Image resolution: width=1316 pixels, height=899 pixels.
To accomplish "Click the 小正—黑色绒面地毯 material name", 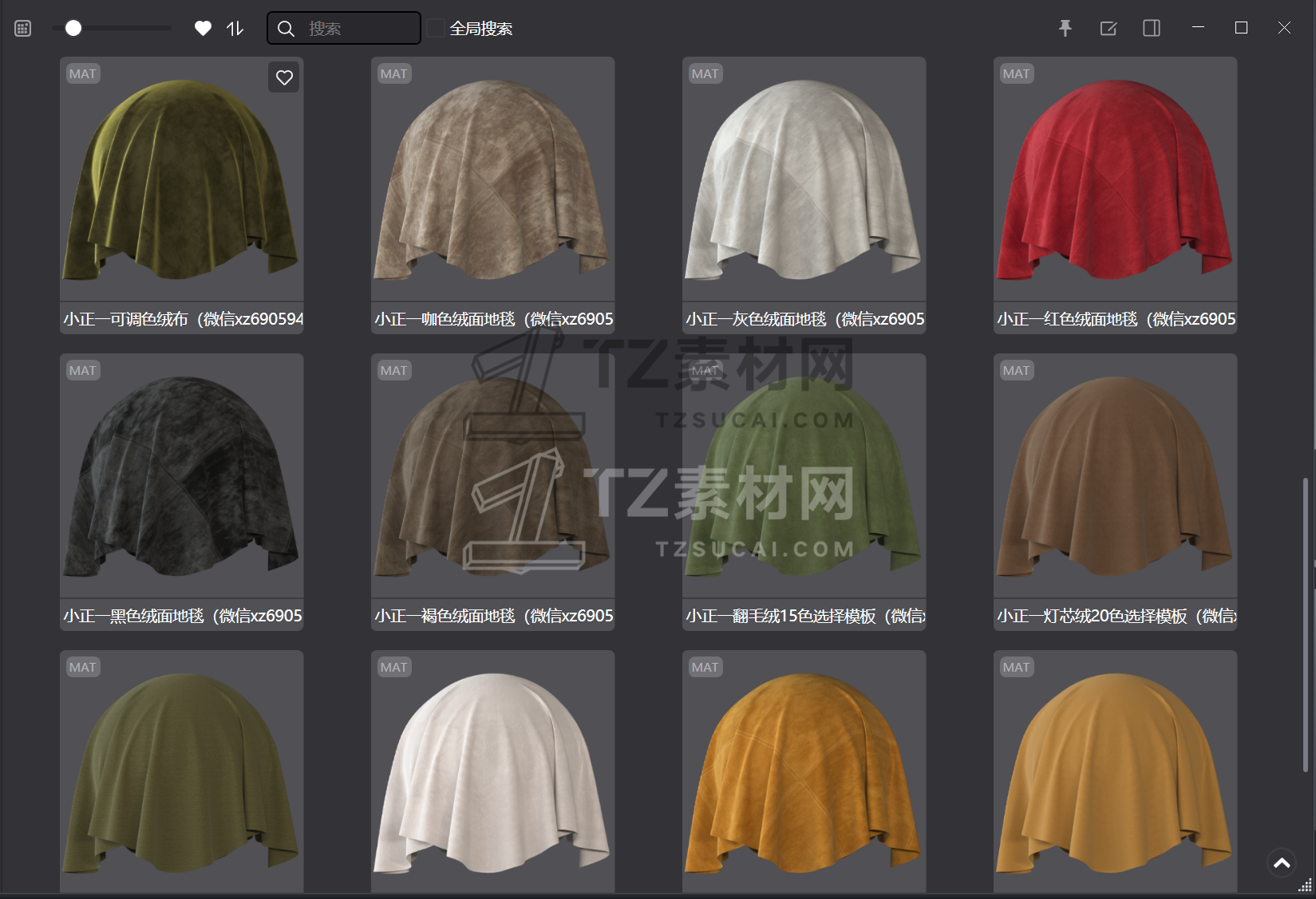I will tap(183, 616).
